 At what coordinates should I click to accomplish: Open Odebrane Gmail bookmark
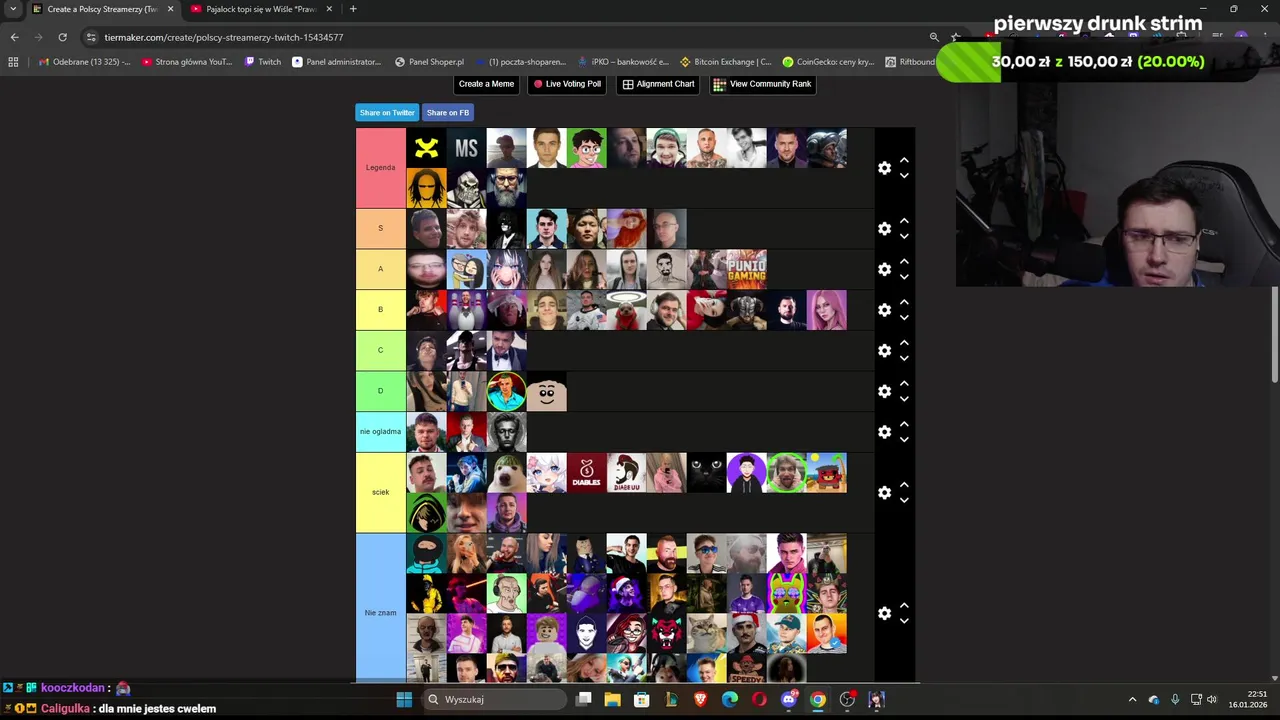tap(84, 62)
